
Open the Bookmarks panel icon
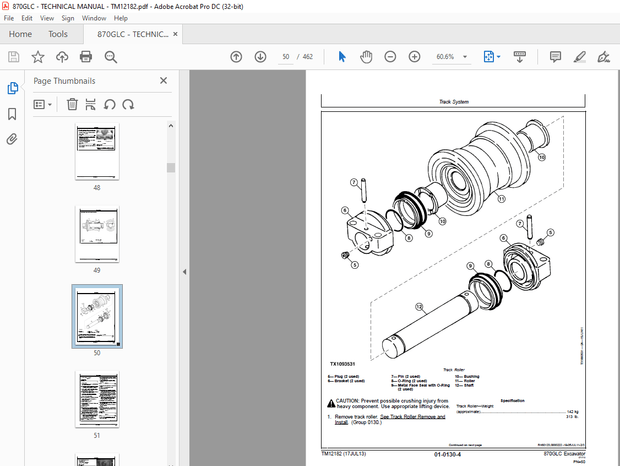coord(12,114)
